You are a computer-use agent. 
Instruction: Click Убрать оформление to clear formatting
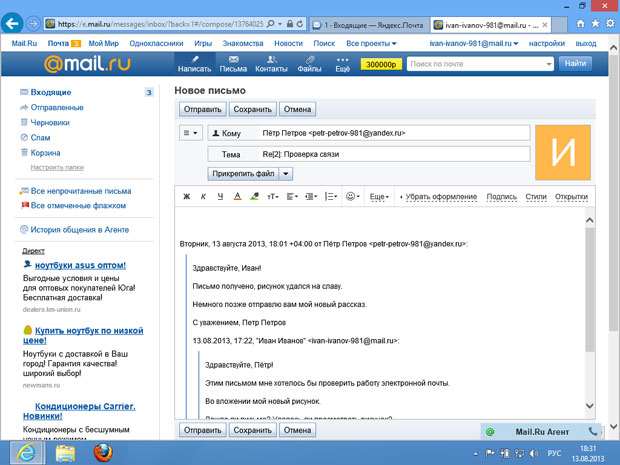tap(441, 197)
